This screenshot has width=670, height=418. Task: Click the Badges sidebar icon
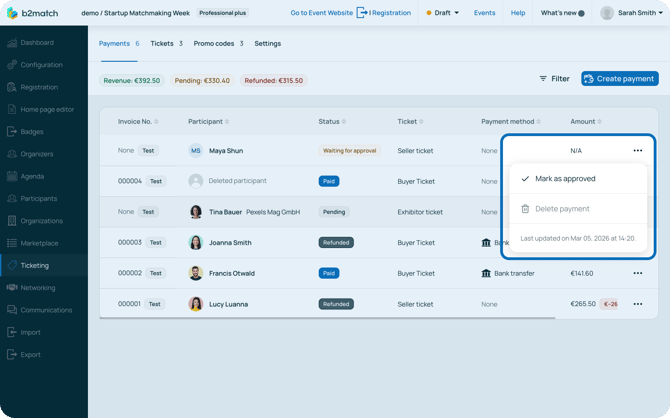(x=12, y=132)
